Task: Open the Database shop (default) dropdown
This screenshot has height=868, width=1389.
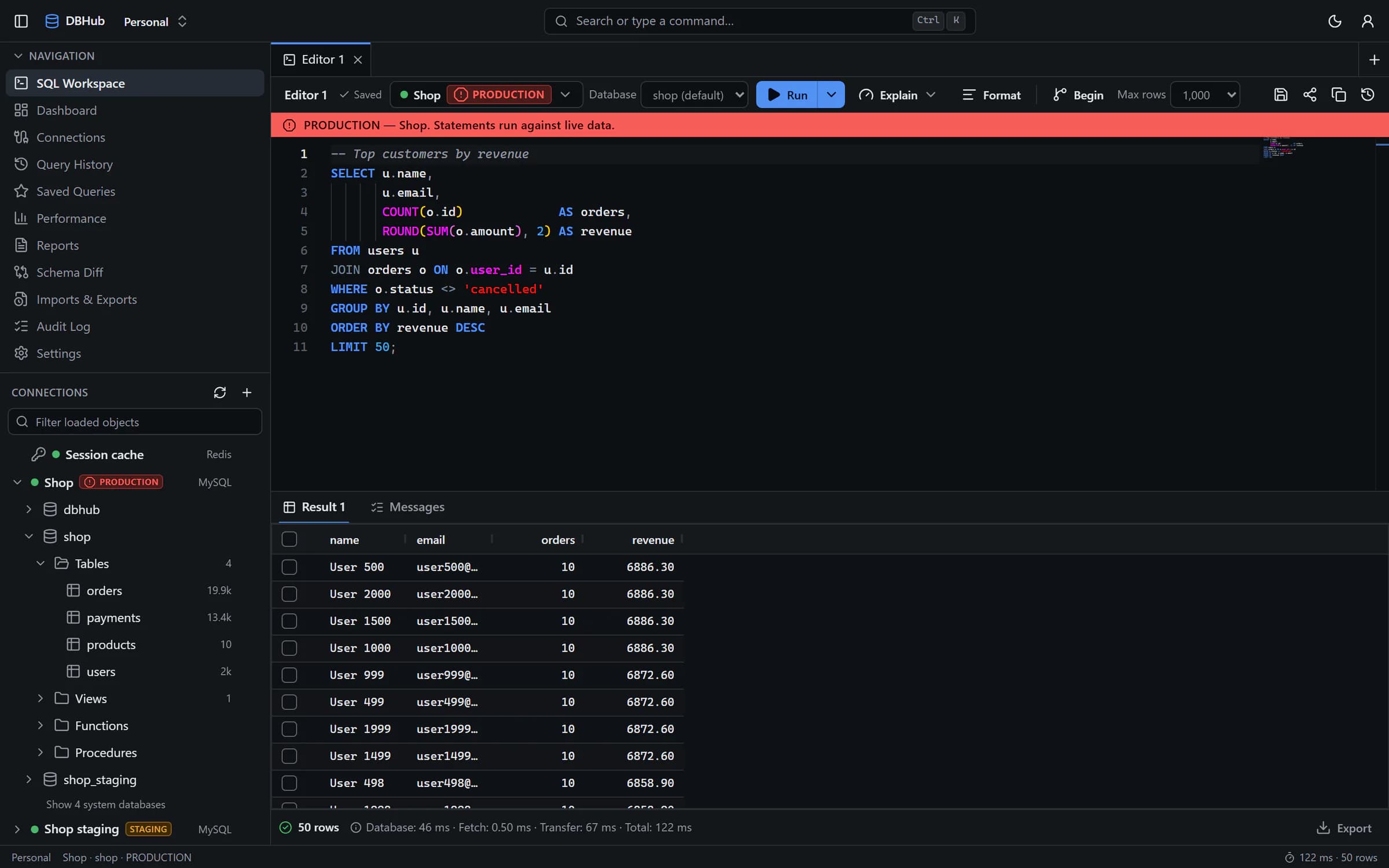Action: pyautogui.click(x=694, y=95)
